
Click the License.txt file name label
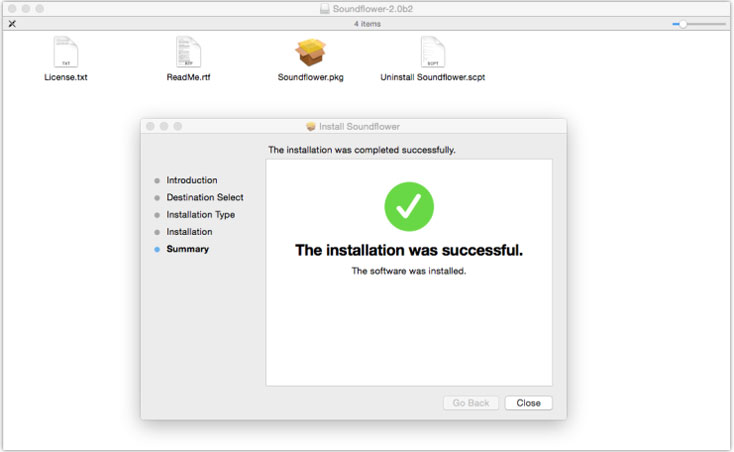pos(66,77)
